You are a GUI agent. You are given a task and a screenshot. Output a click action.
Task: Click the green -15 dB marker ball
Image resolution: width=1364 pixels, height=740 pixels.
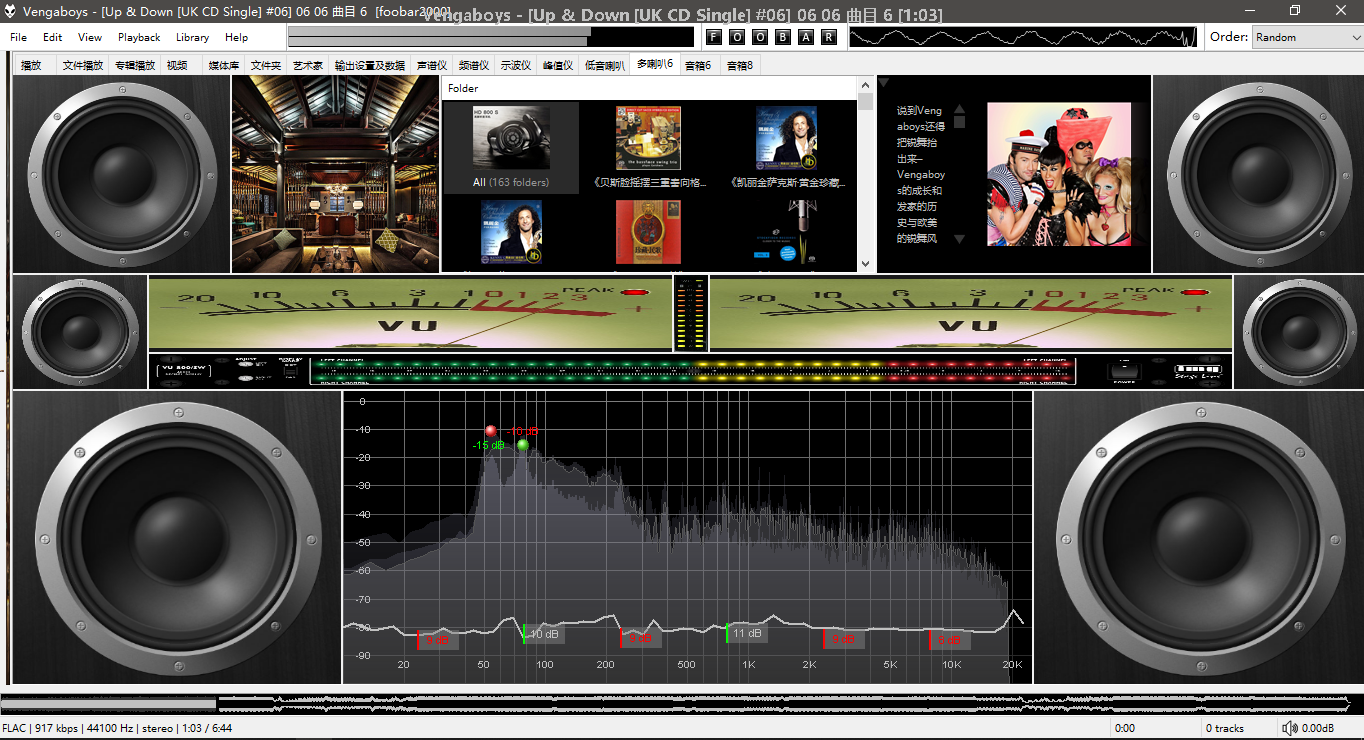(x=522, y=445)
